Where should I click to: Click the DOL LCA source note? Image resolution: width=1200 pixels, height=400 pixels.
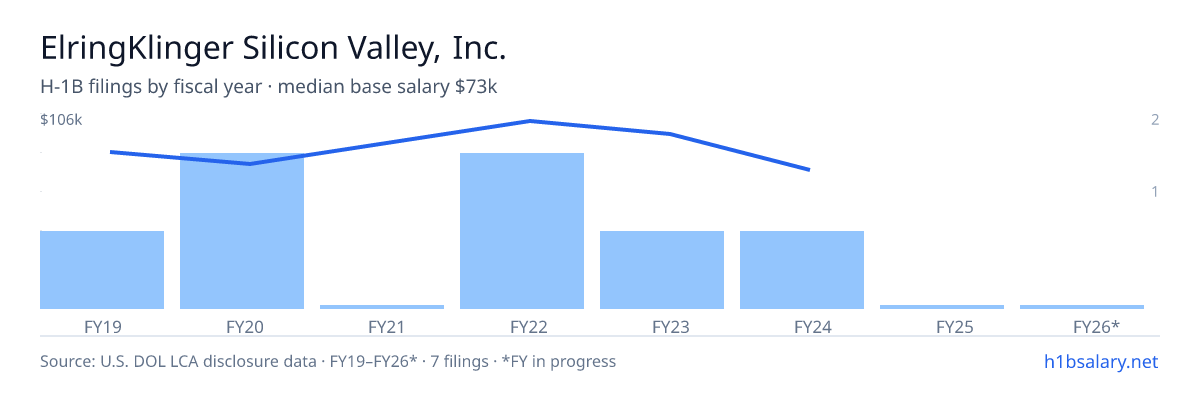point(328,361)
